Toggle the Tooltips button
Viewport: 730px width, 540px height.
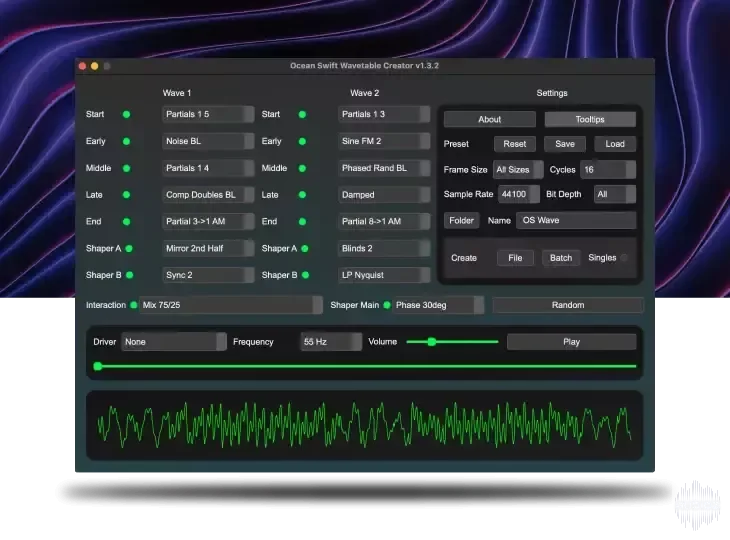(x=590, y=120)
